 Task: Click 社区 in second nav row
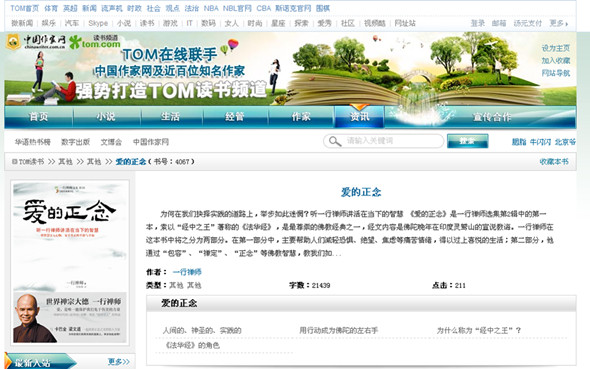(348, 23)
